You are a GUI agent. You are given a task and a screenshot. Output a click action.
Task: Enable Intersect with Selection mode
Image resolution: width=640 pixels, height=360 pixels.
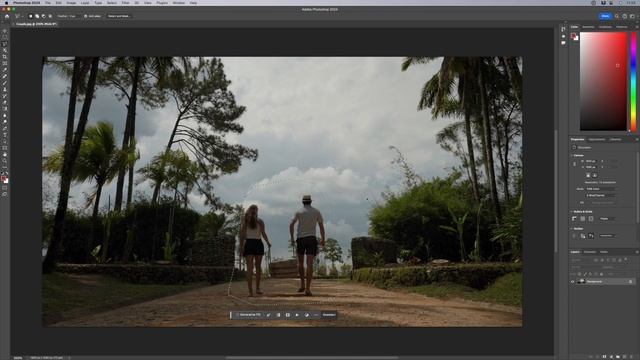[50, 16]
